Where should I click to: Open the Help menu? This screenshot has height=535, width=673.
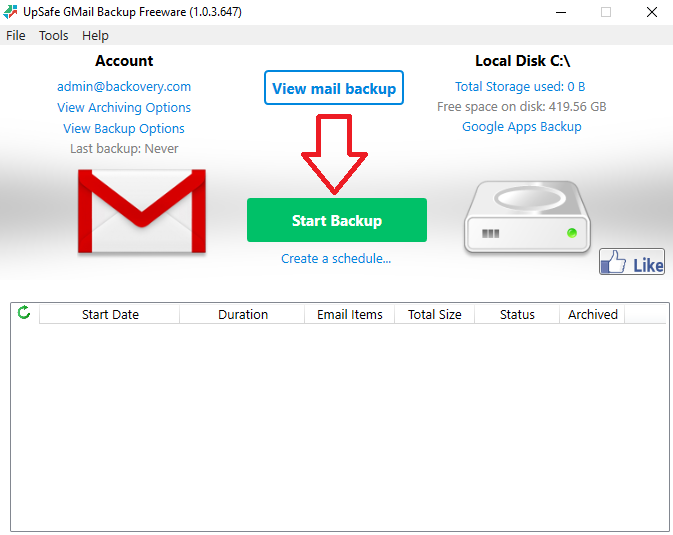[x=95, y=36]
